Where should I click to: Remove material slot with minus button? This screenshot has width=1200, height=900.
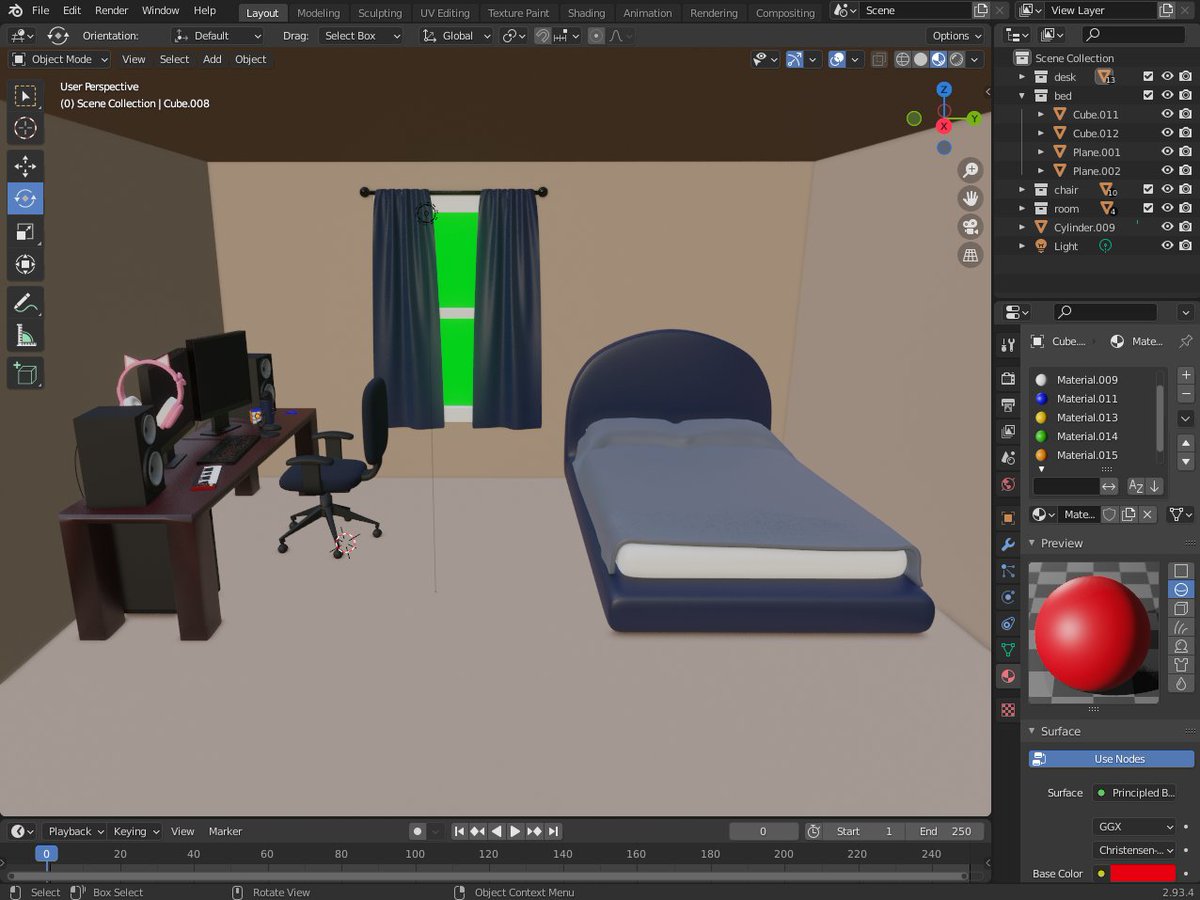coord(1186,394)
